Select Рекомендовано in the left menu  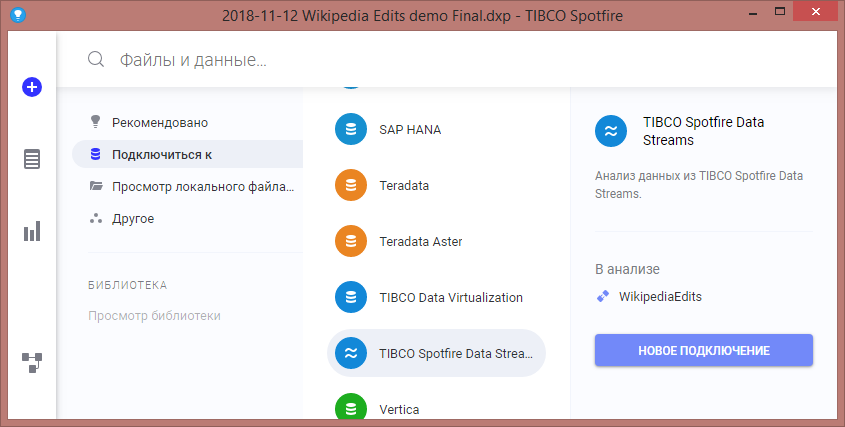160,122
